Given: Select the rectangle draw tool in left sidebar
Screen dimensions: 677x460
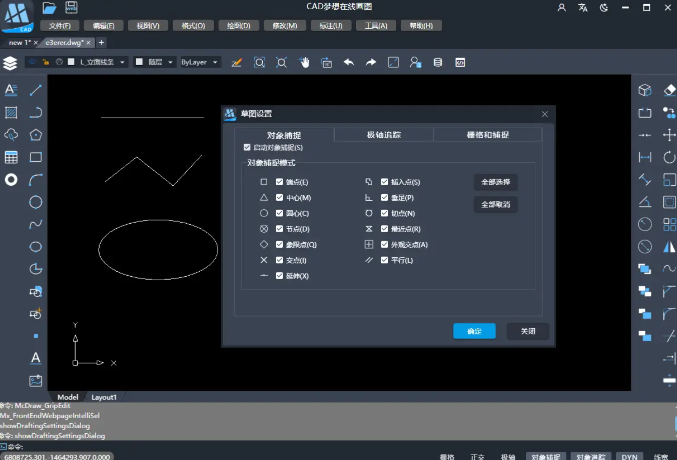Looking at the screenshot, I should [36, 157].
